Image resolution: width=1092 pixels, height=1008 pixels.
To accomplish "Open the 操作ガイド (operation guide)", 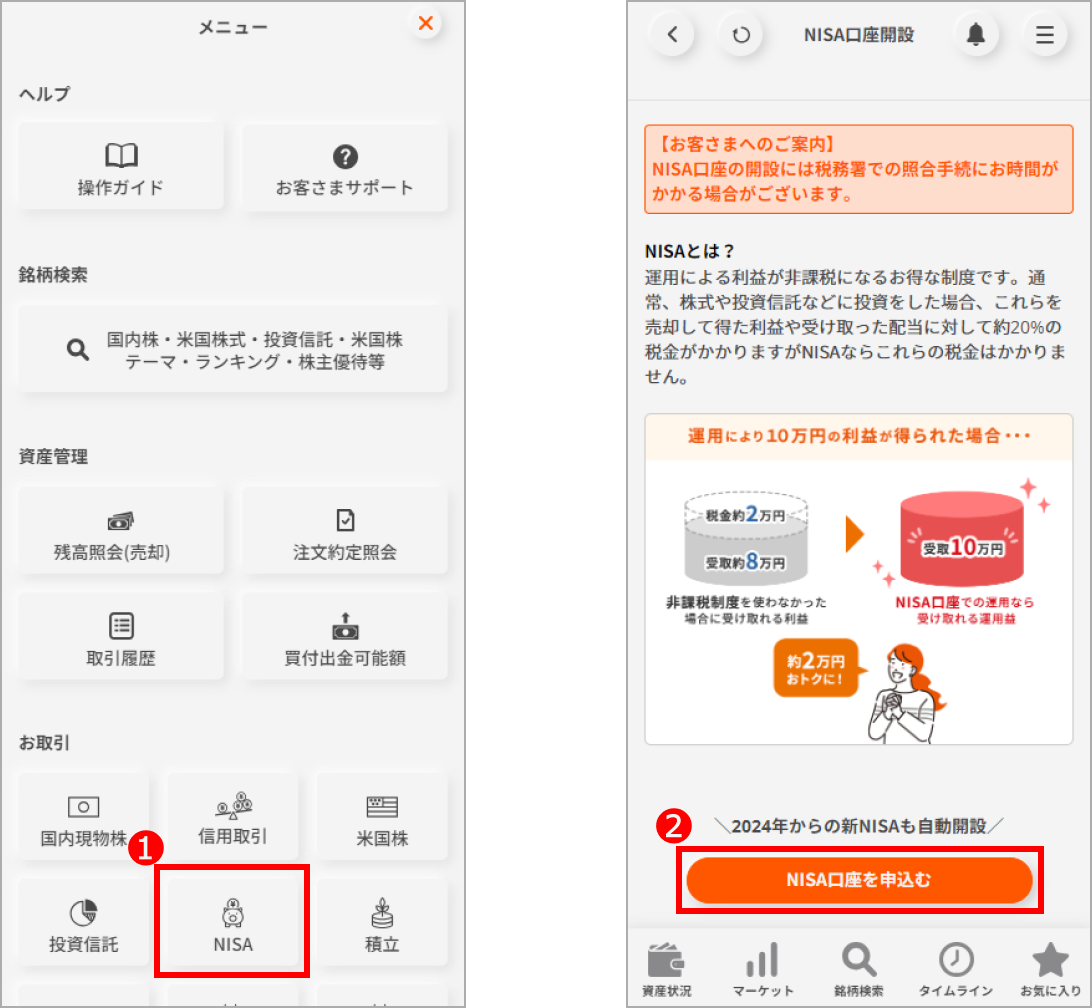I will pyautogui.click(x=120, y=166).
